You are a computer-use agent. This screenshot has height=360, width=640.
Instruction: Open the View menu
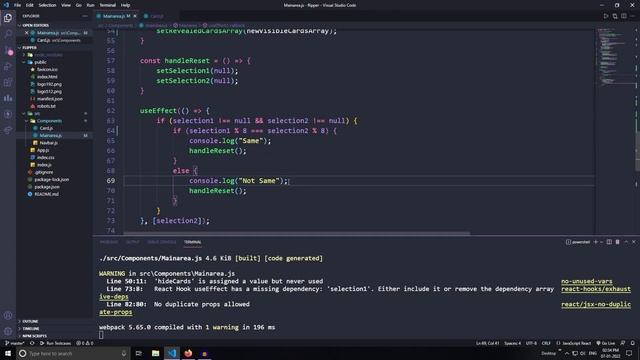tap(66, 5)
